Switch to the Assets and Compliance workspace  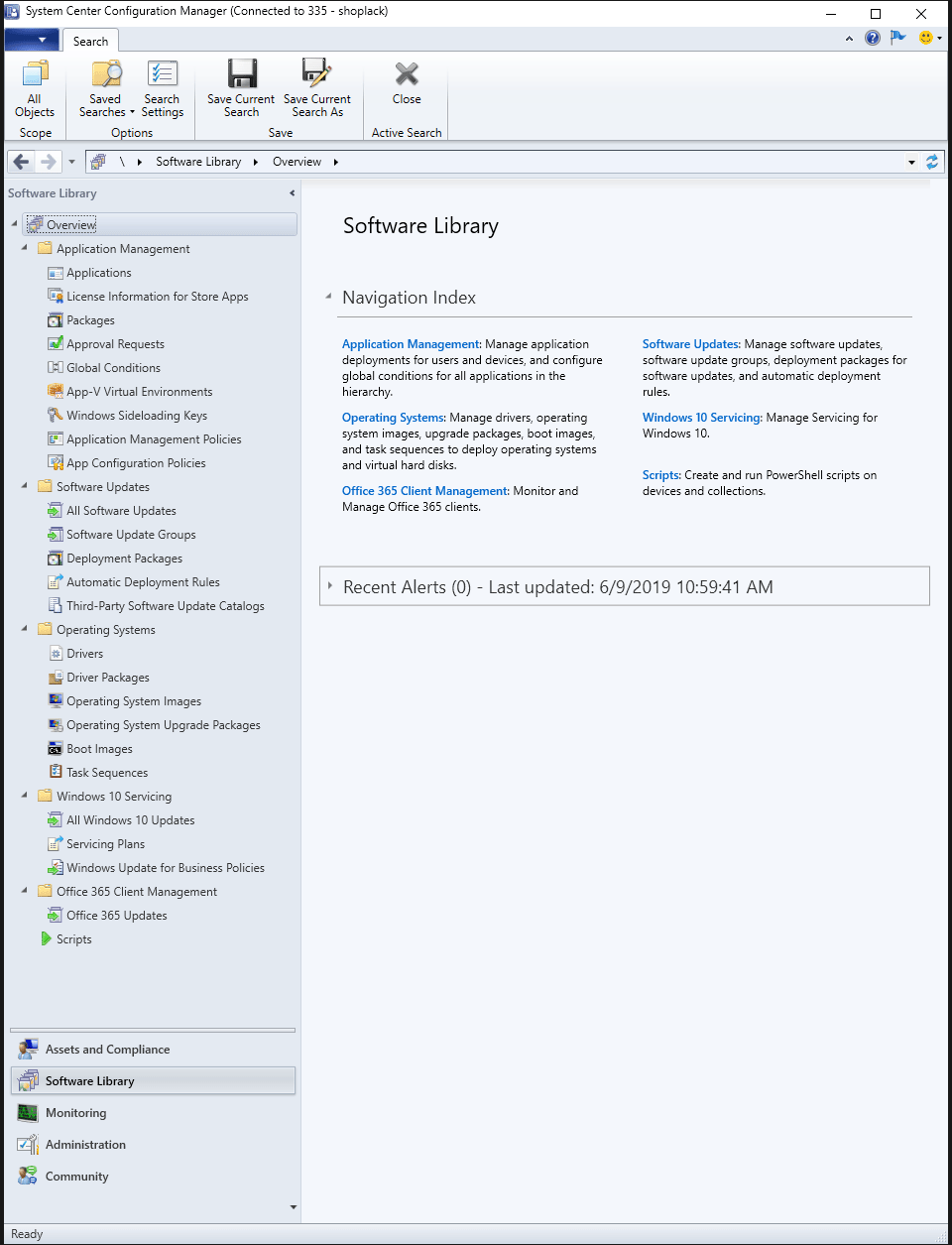[153, 1050]
